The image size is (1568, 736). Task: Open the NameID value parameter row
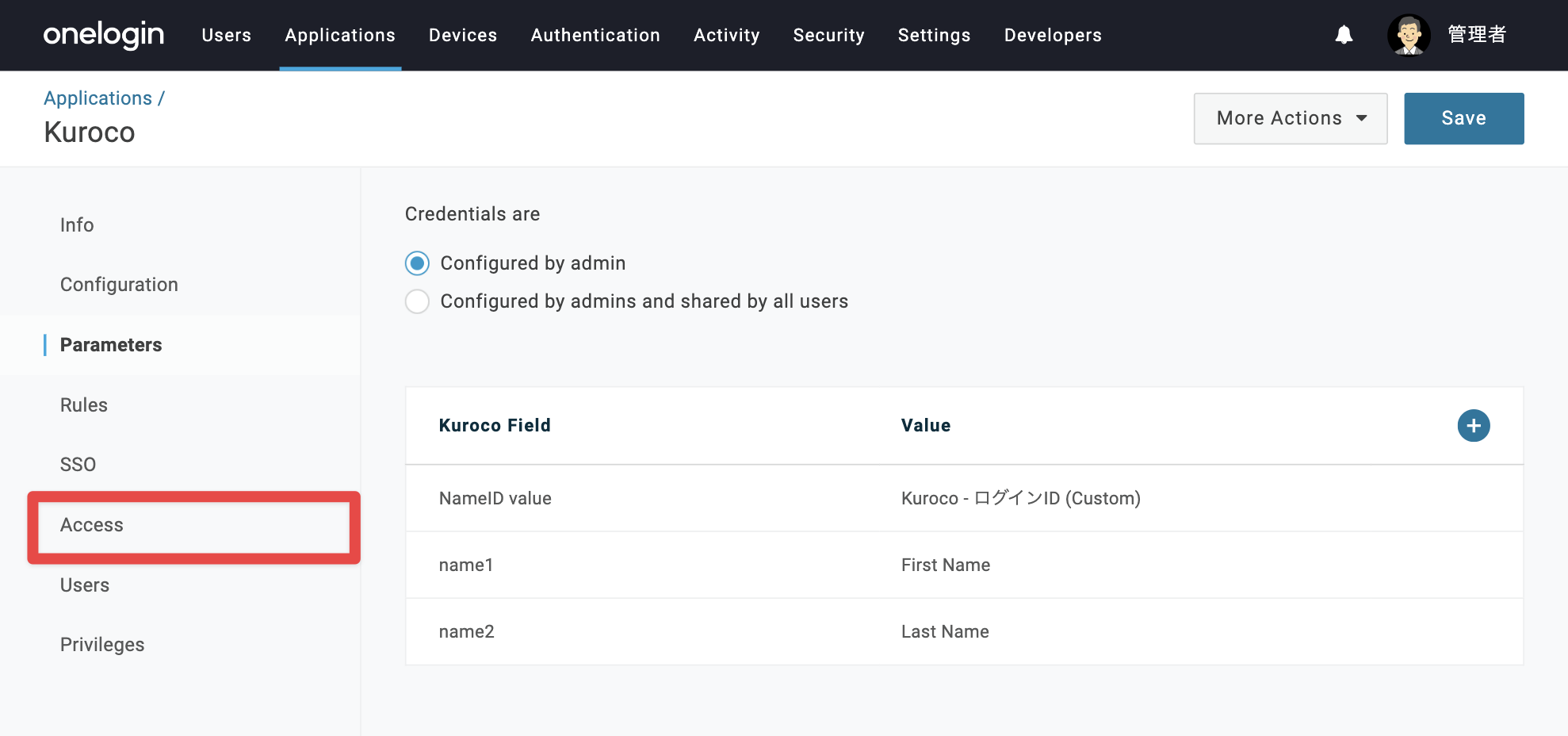(x=964, y=498)
